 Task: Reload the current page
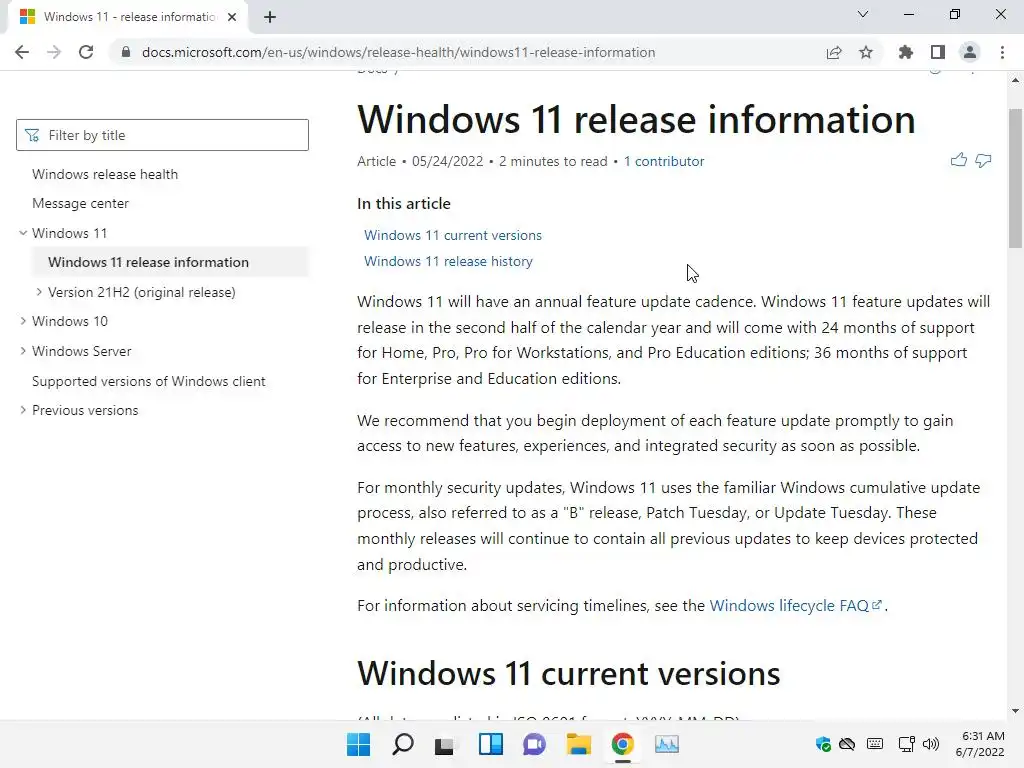[x=86, y=52]
